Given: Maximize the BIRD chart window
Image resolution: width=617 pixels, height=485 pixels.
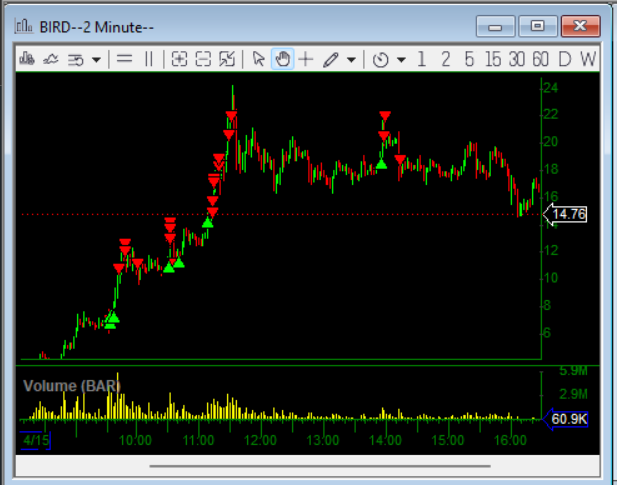Looking at the screenshot, I should (538, 26).
